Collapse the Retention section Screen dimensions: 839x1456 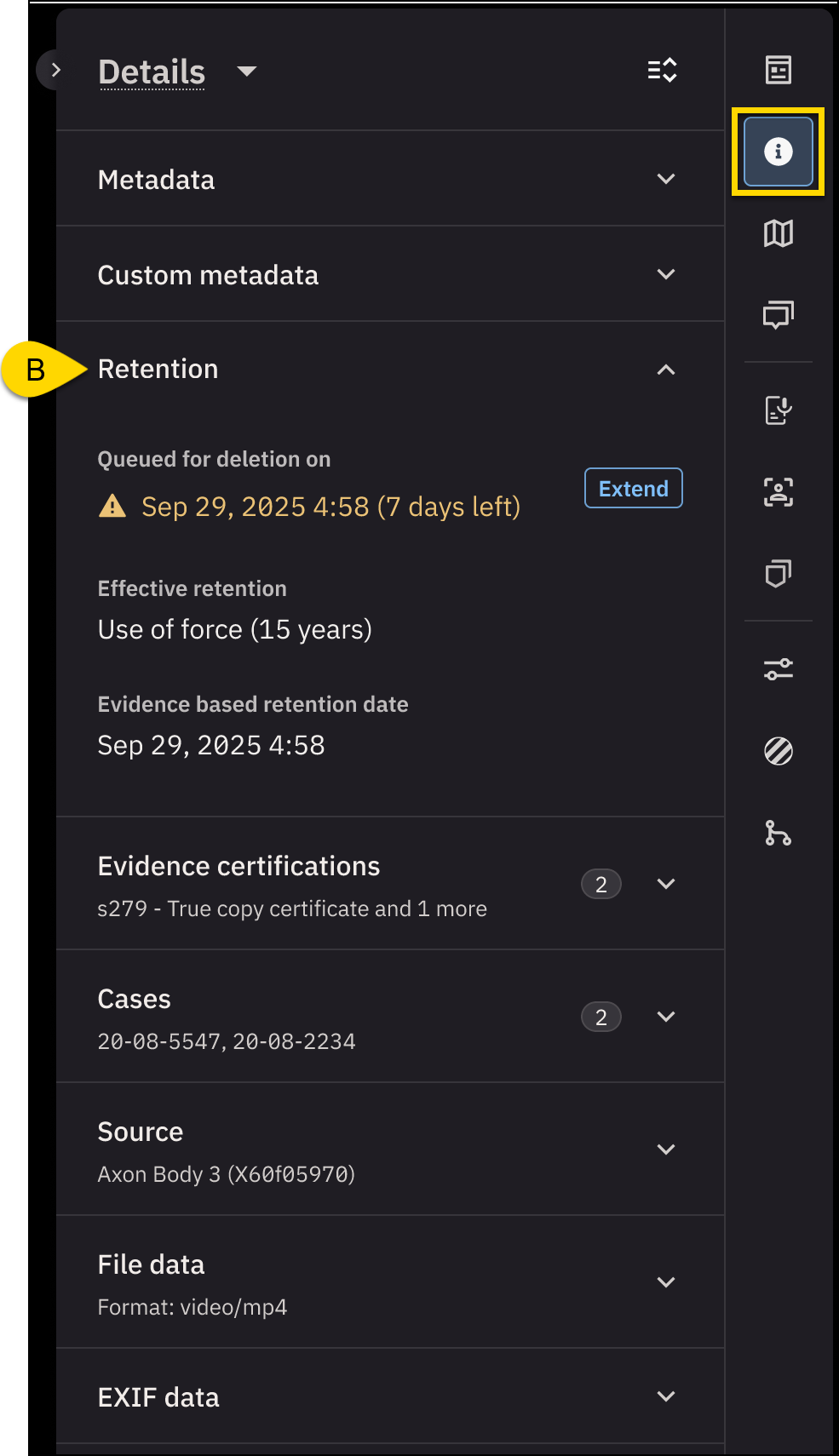665,370
